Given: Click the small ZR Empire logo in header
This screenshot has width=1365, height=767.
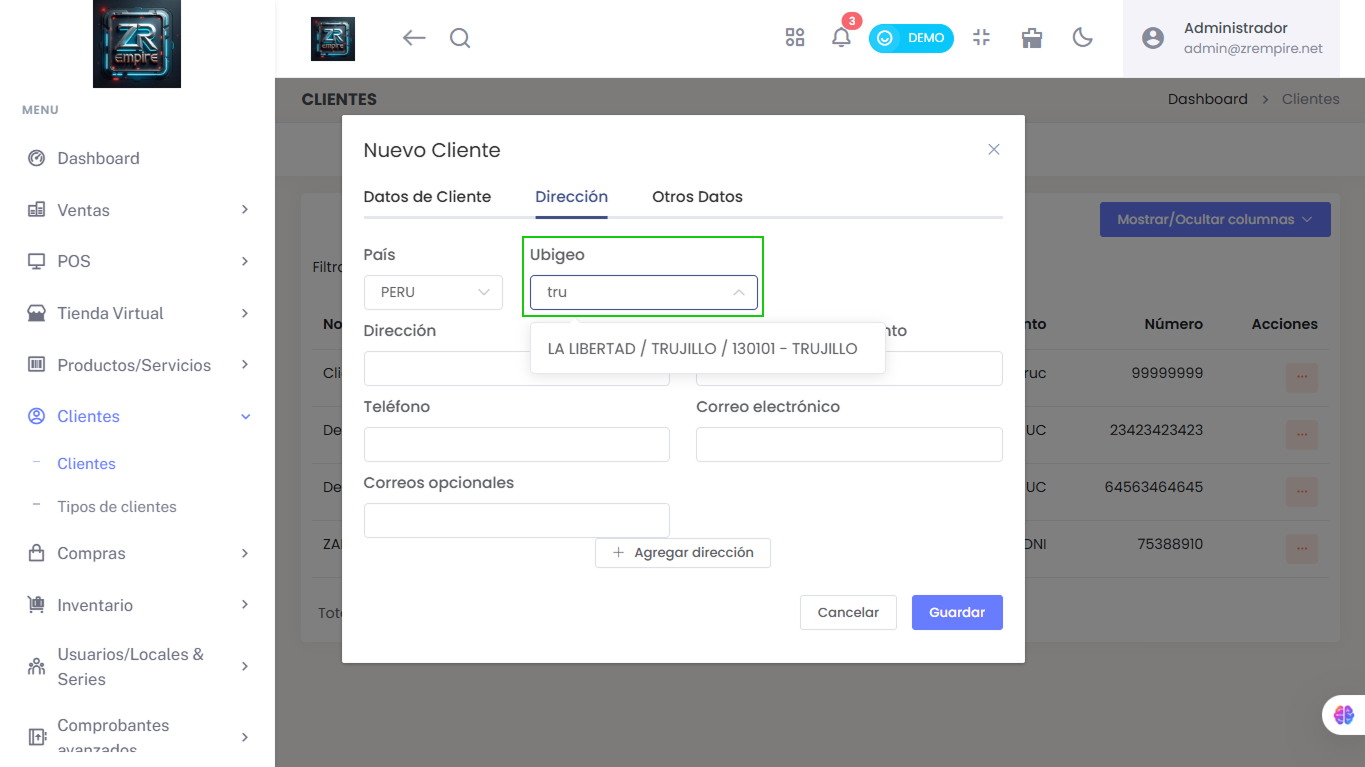Looking at the screenshot, I should pos(333,39).
